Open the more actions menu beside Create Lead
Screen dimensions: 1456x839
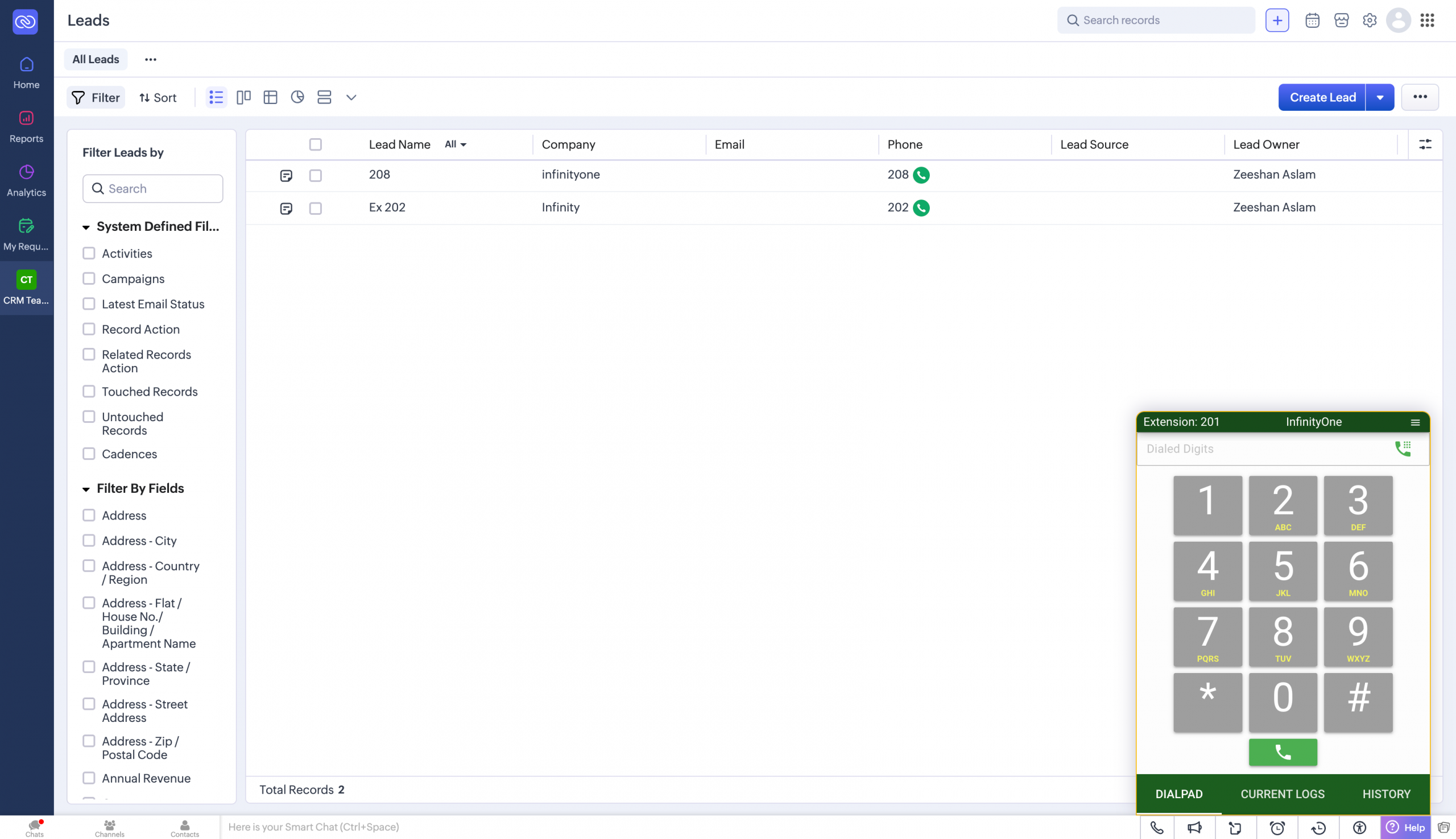(1420, 97)
